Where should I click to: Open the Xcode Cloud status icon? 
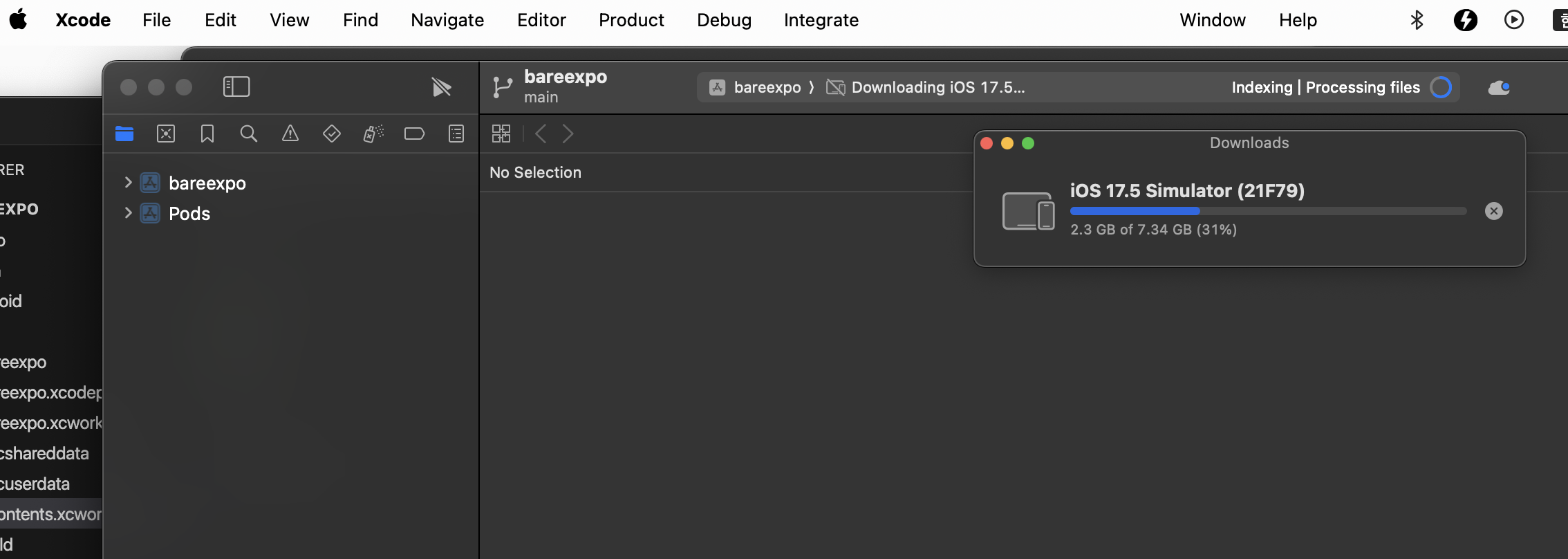(x=1499, y=87)
